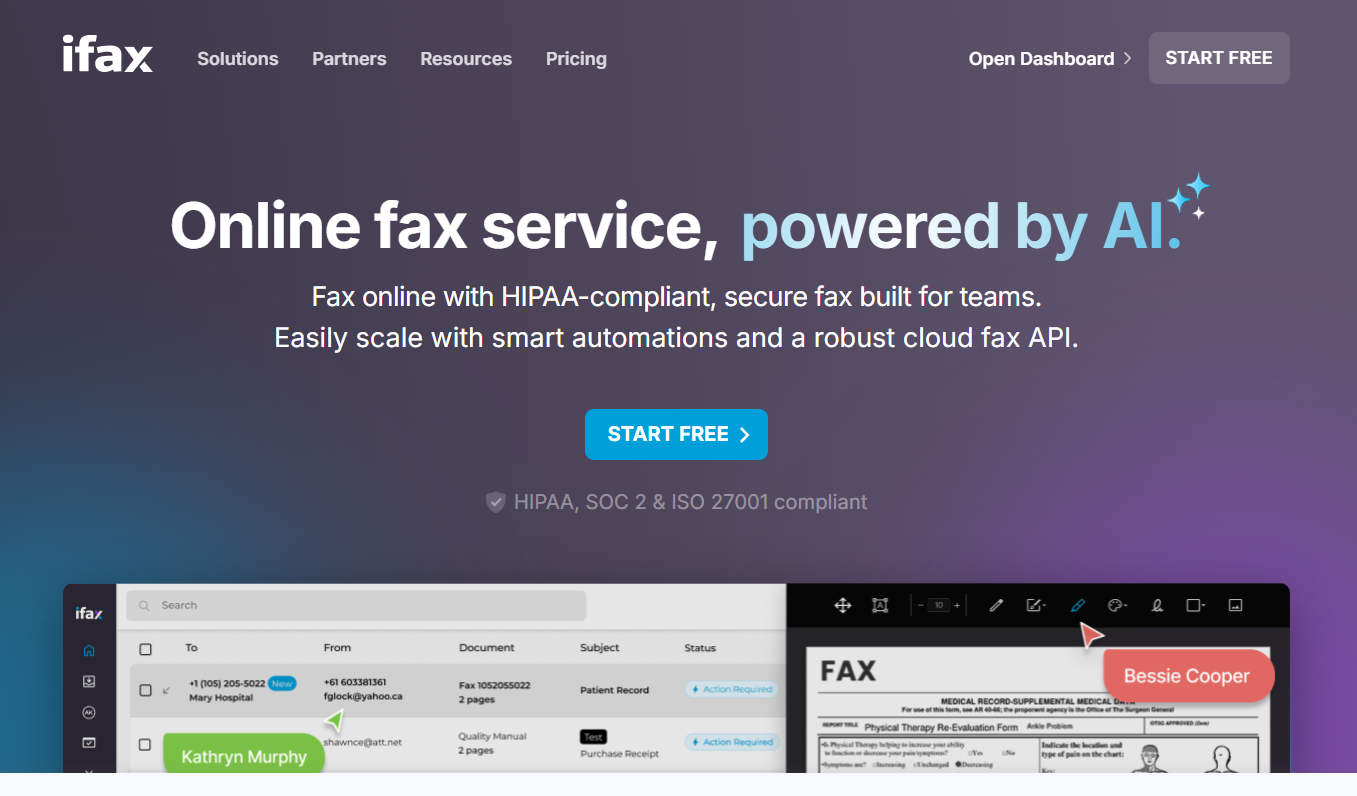Screen dimensions: 1357x796
Task: Tick the select-all checkbox in the table header
Action: (145, 649)
